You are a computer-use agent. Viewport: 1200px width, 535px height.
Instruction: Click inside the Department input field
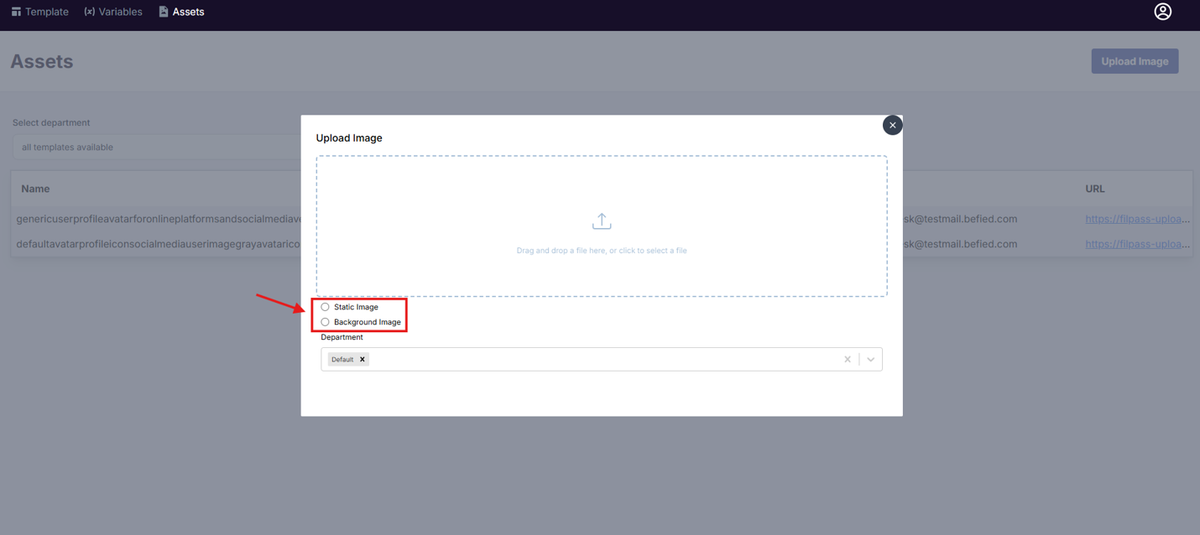pos(602,359)
